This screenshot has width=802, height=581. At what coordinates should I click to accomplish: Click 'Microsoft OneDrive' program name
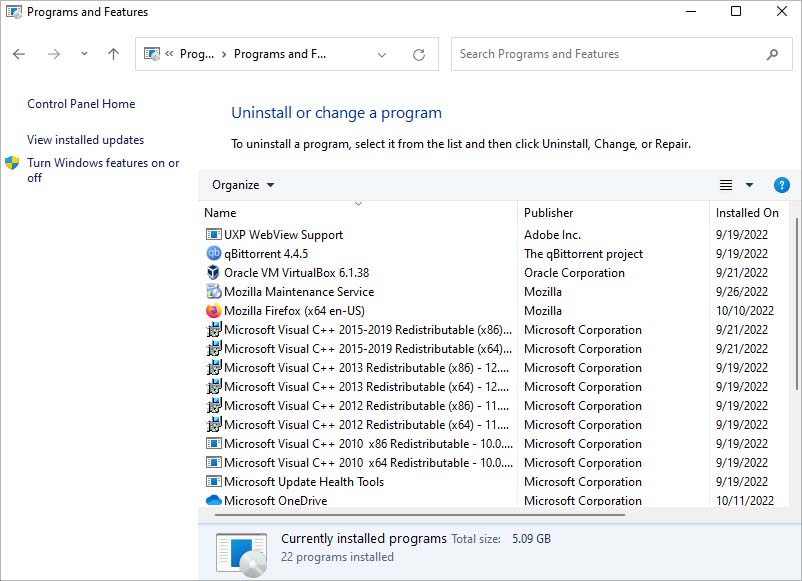point(276,501)
